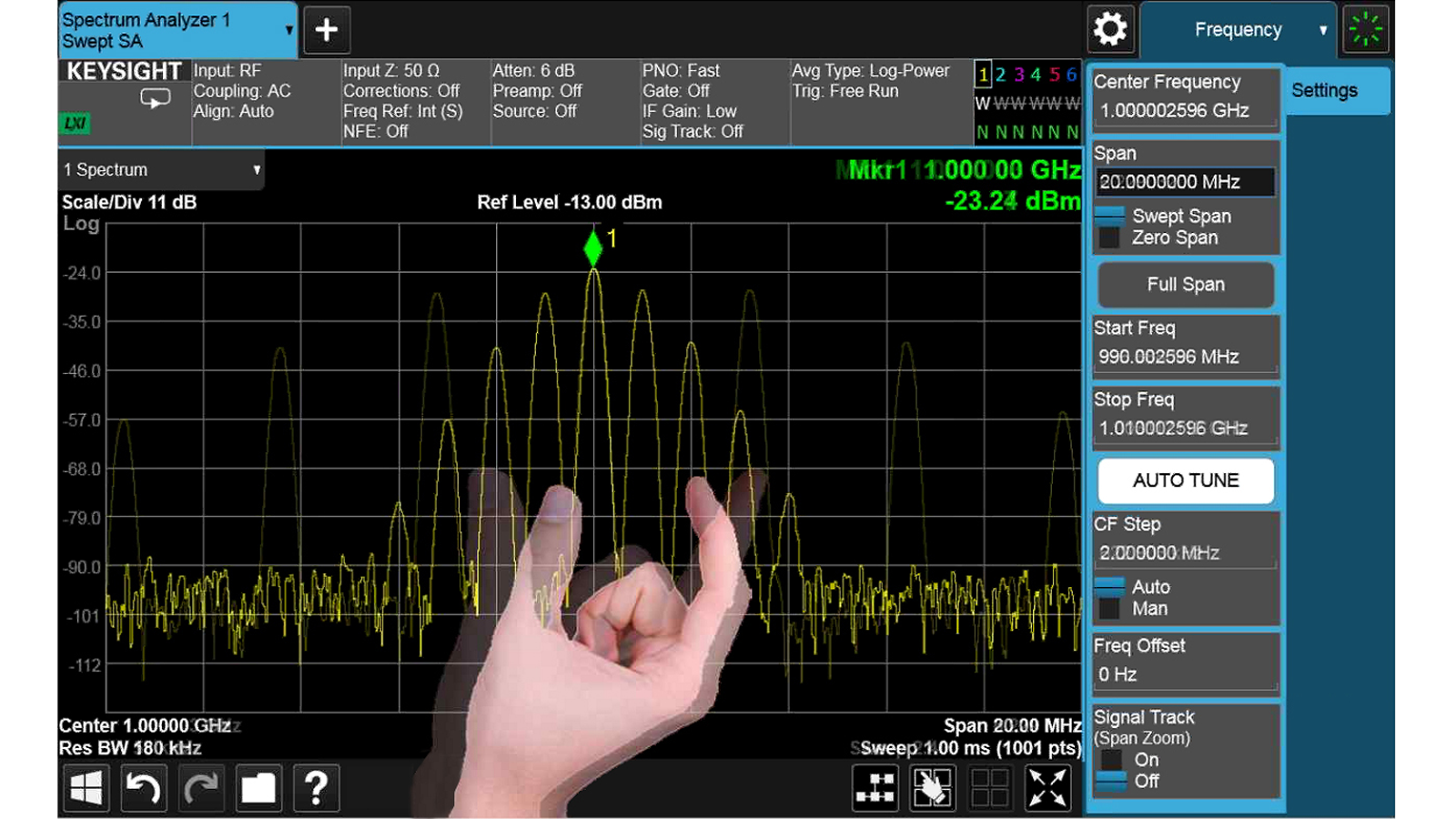Open help with the question mark icon

[x=316, y=787]
